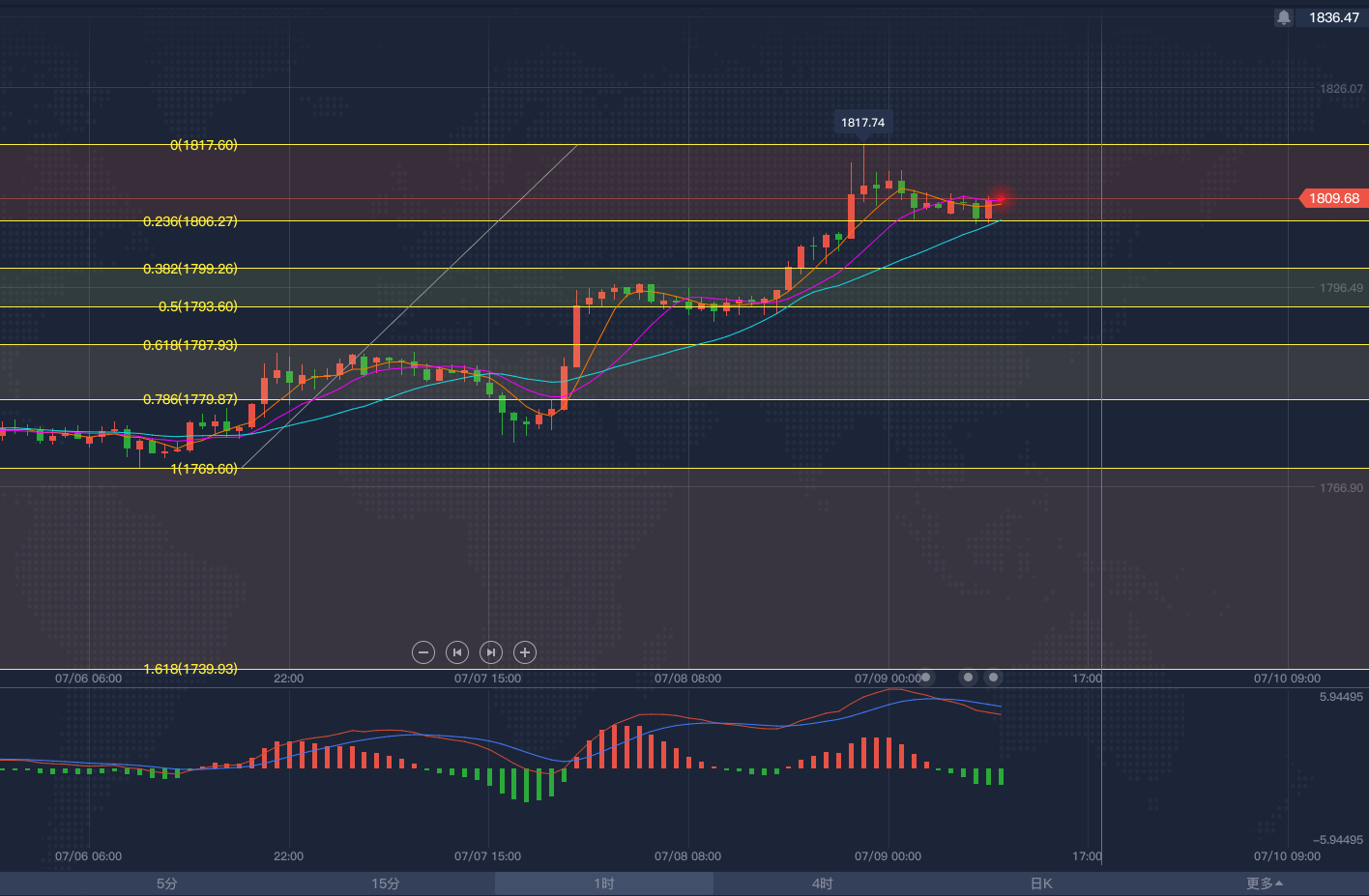The height and width of the screenshot is (896, 1369).
Task: Select Fibonacci level 0.5(1793.60) label
Action: (198, 306)
